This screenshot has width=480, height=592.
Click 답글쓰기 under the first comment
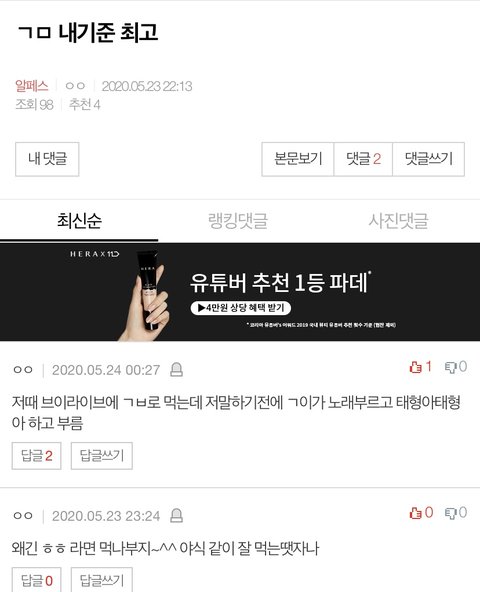point(102,456)
